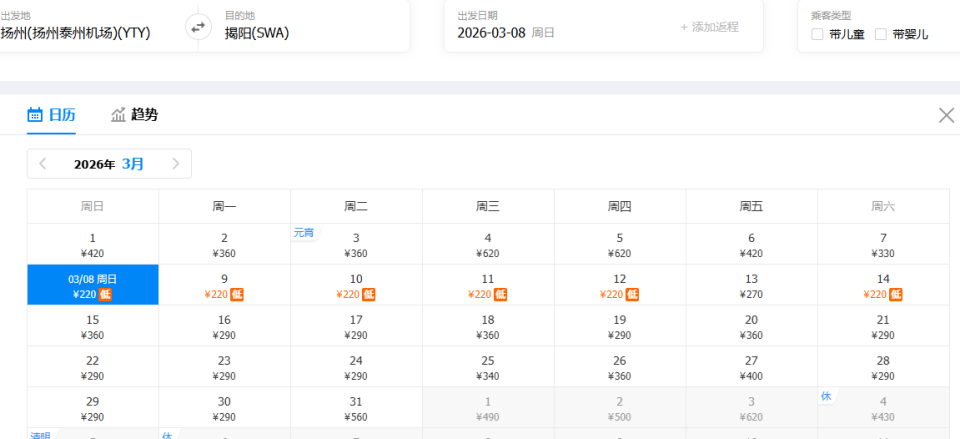The height and width of the screenshot is (439, 960).
Task: Go to previous month in calendar
Action: [43, 164]
